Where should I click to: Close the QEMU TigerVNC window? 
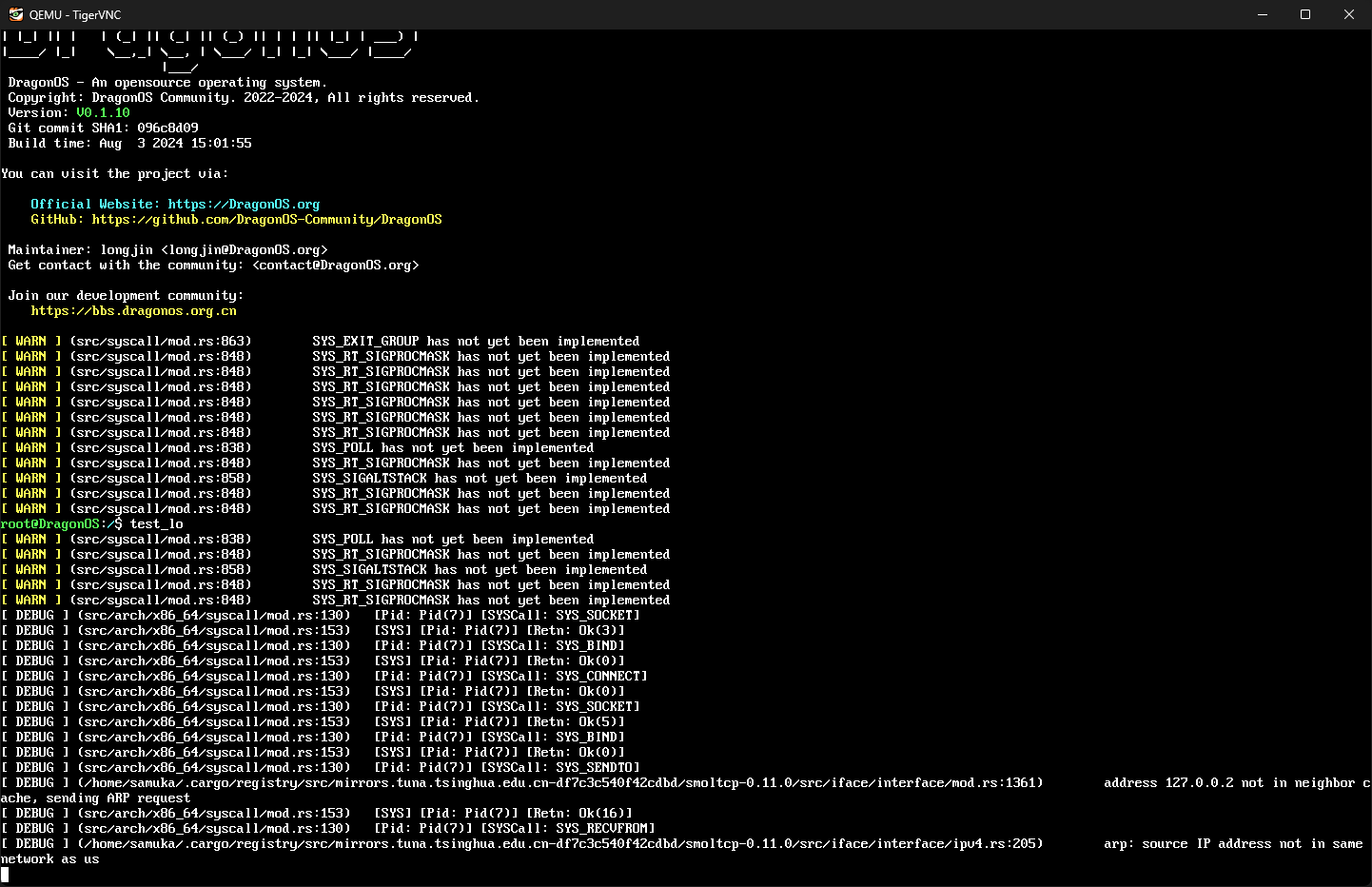coord(1348,14)
